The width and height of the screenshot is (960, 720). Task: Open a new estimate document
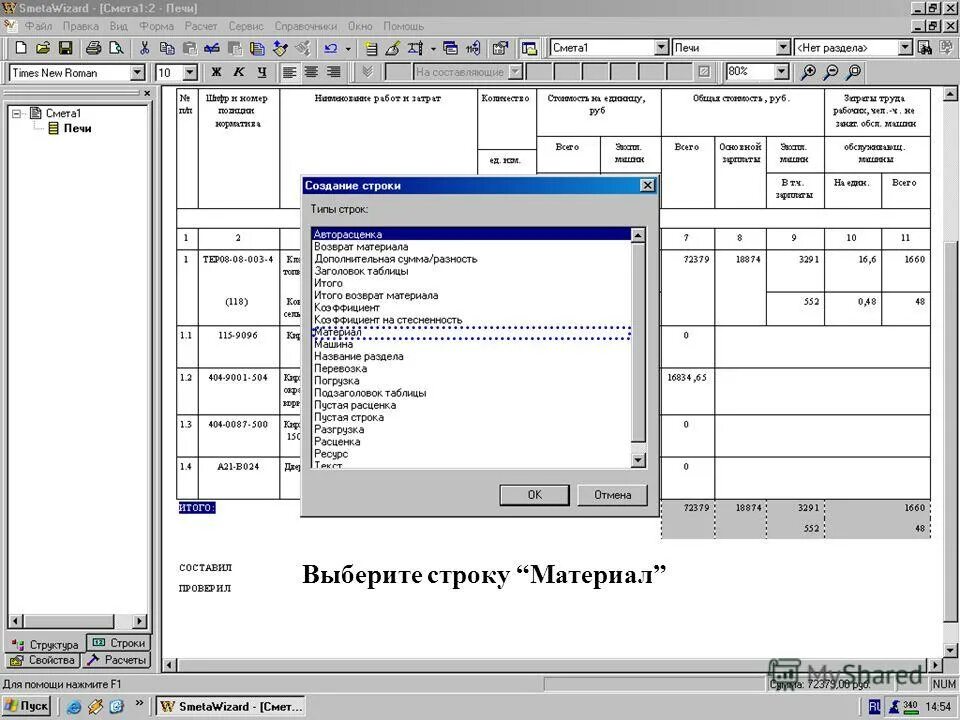coord(19,47)
